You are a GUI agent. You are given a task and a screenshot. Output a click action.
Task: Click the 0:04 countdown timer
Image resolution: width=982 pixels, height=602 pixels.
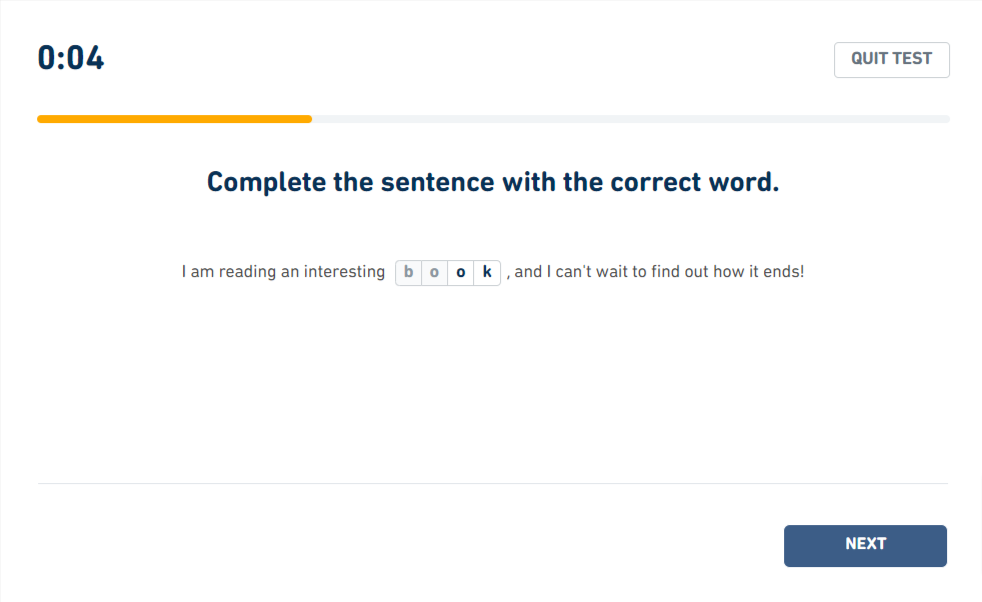tap(71, 58)
